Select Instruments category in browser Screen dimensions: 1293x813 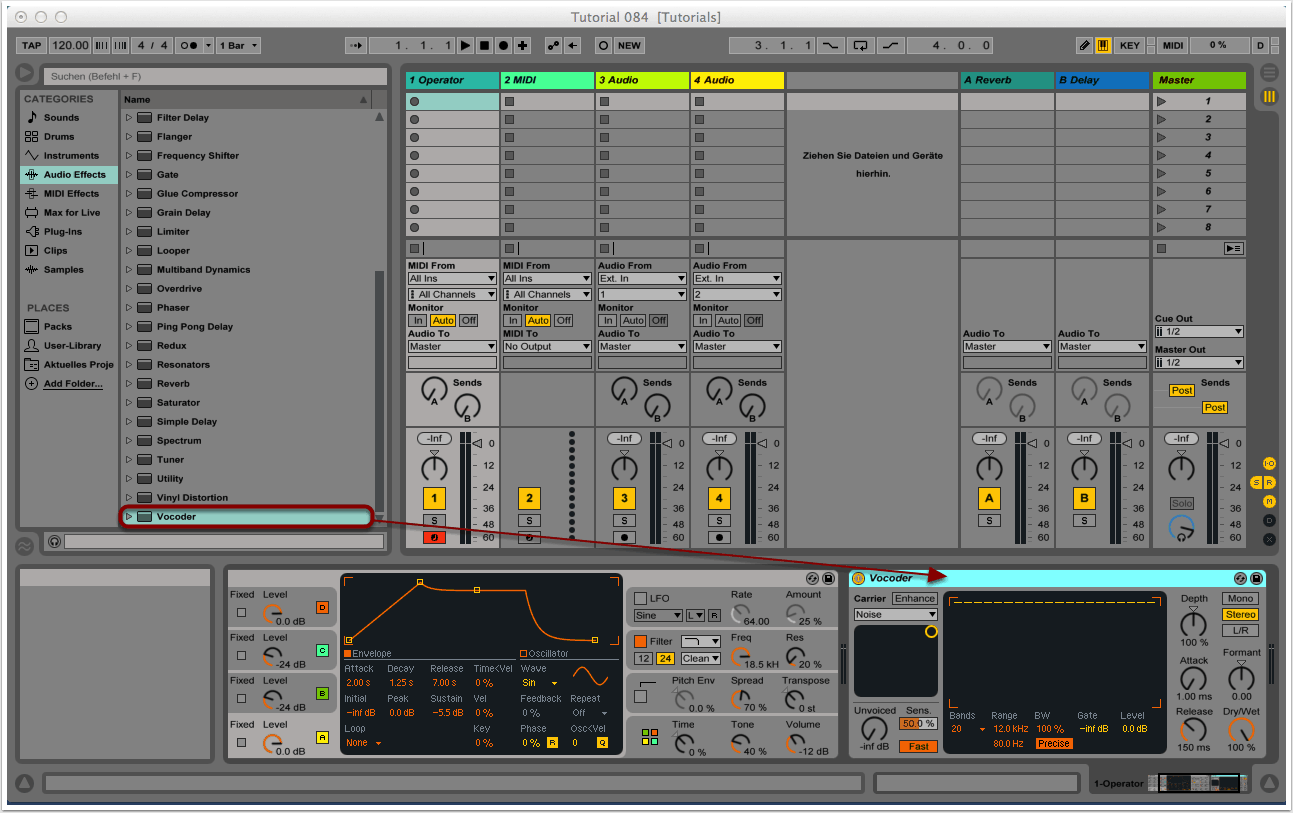pyautogui.click(x=70, y=155)
